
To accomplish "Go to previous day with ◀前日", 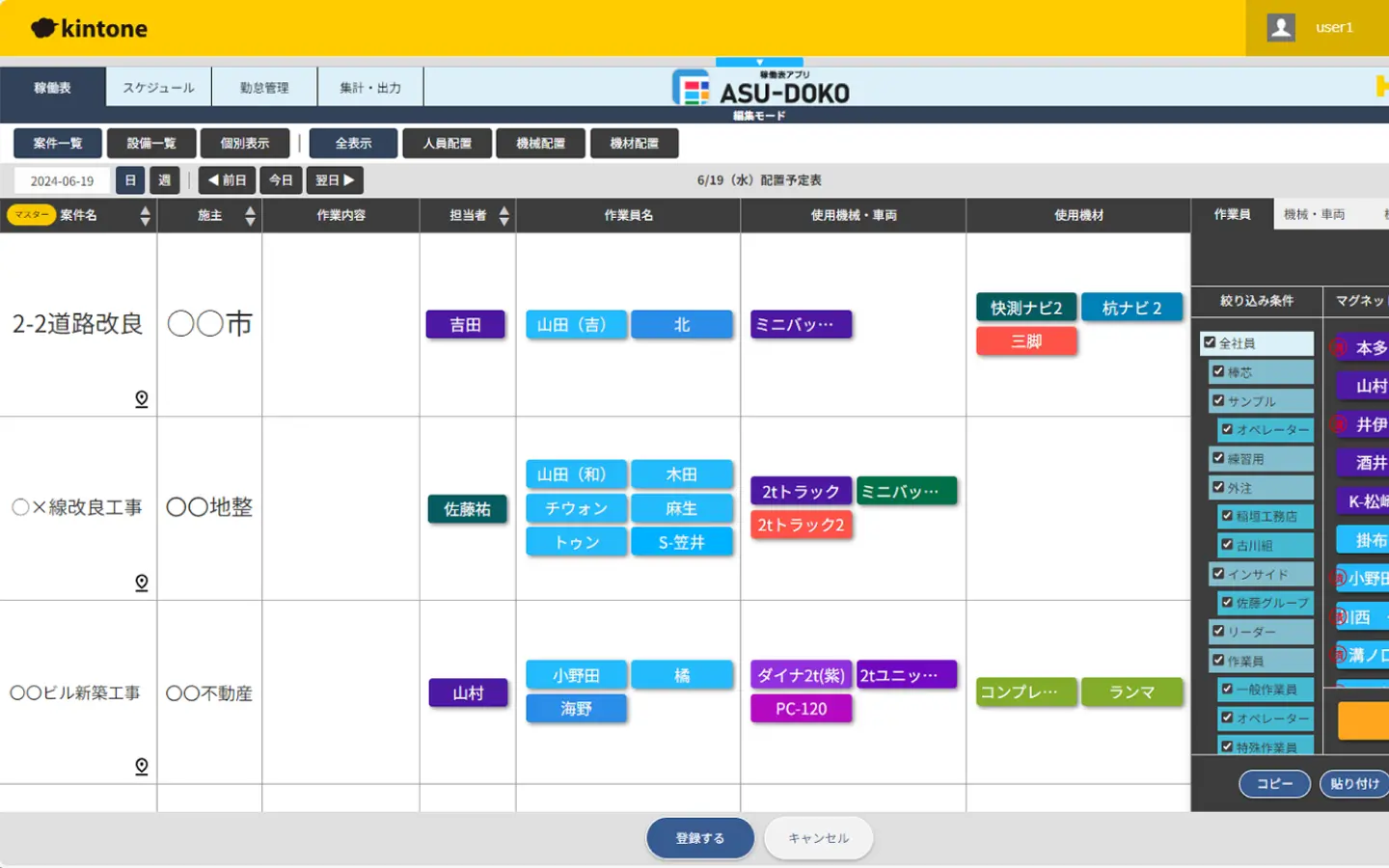I will point(228,180).
